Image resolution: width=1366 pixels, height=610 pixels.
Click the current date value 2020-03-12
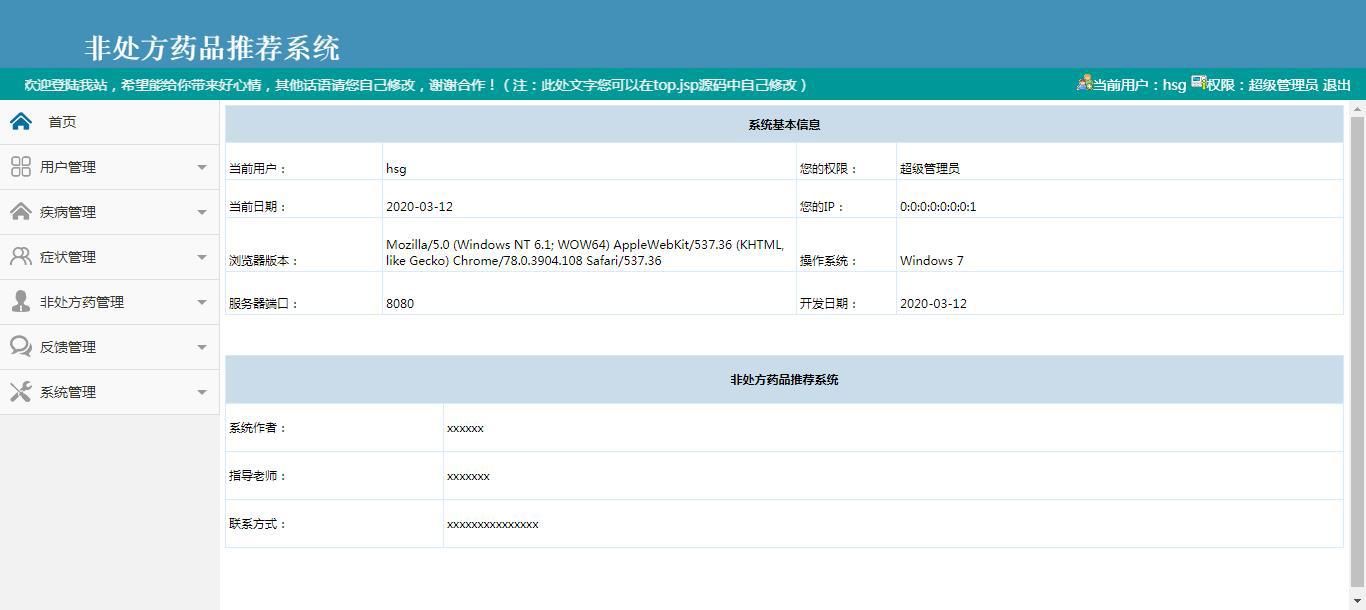tap(419, 207)
